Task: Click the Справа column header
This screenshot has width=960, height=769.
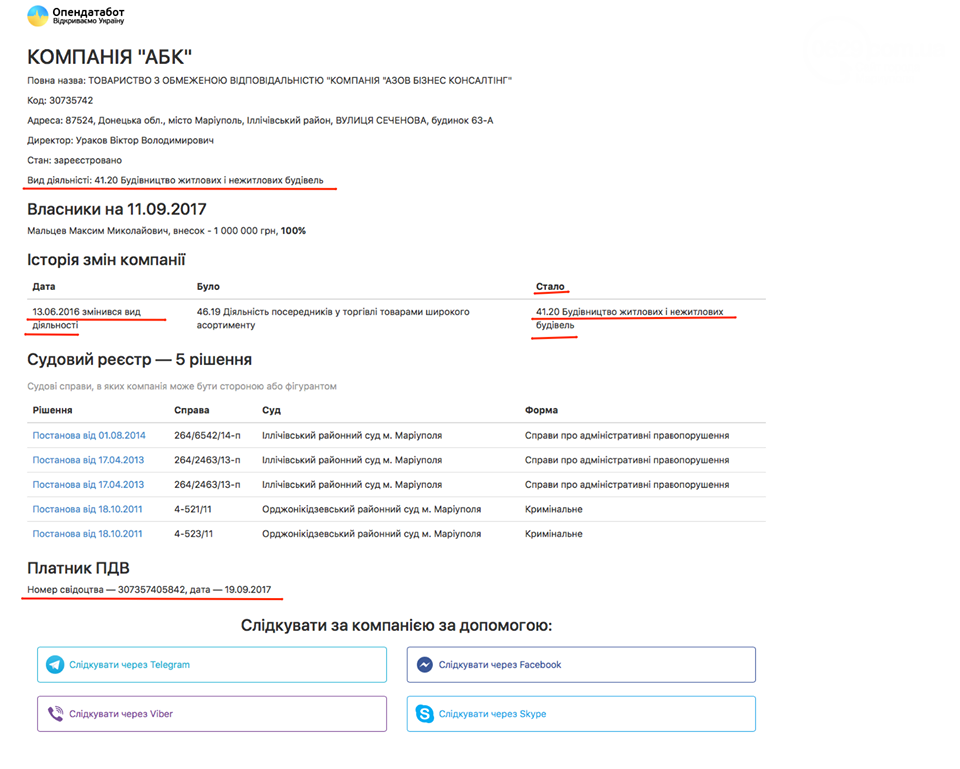Action: (192, 410)
